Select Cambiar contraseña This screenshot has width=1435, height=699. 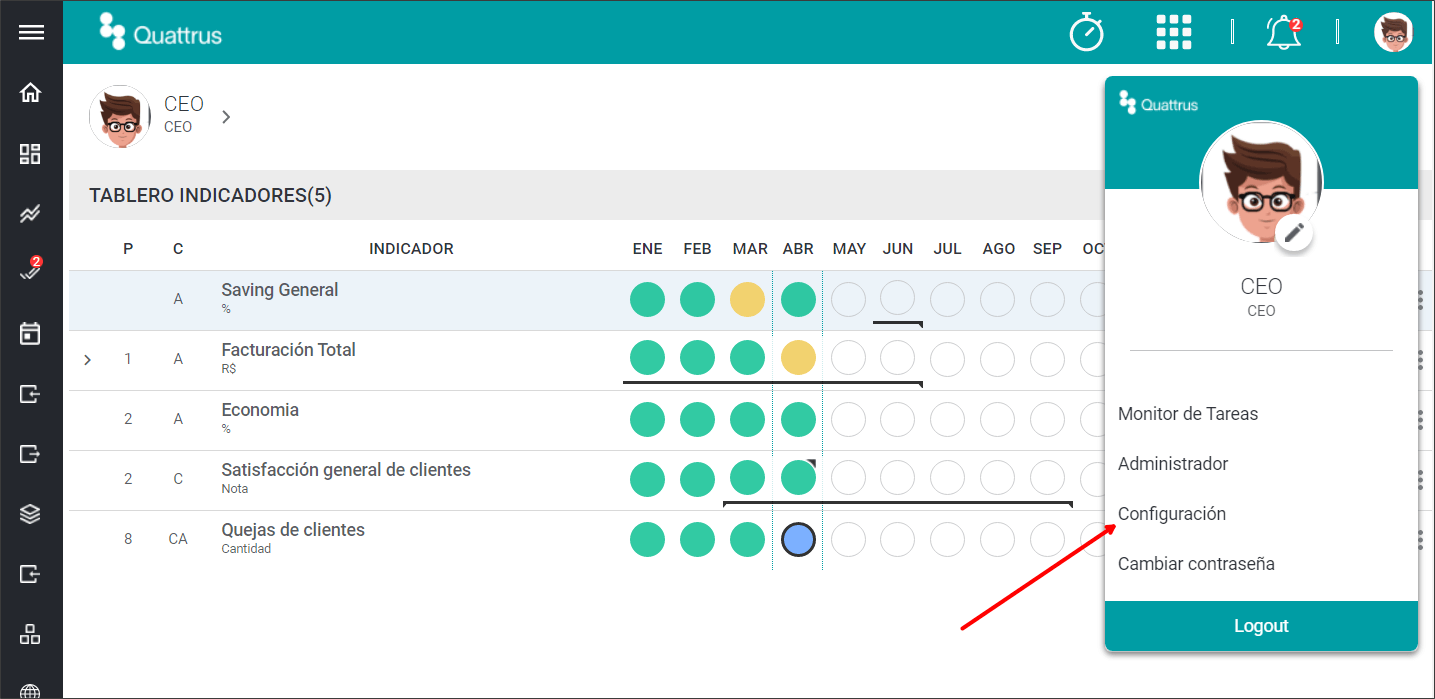click(x=1196, y=564)
